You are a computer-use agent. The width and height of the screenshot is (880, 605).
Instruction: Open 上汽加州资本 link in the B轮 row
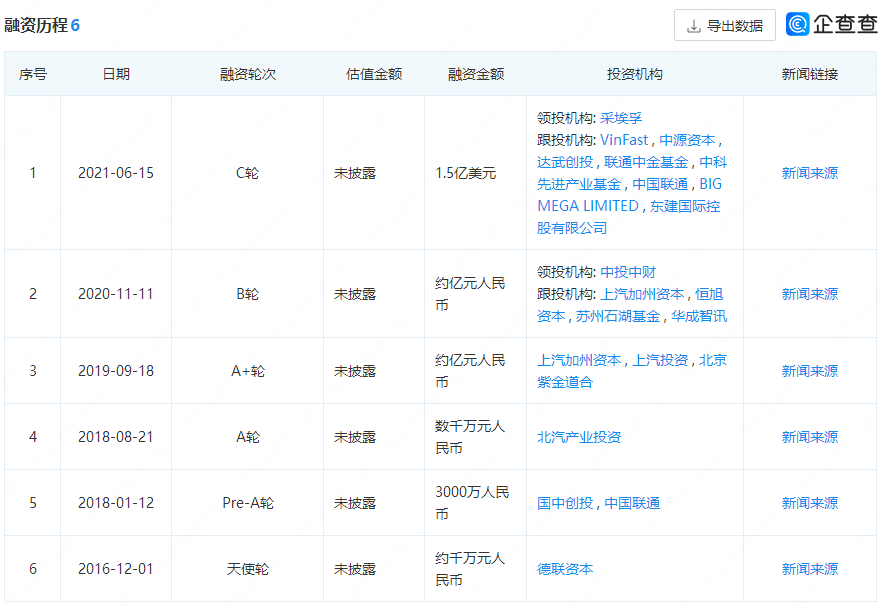point(642,294)
